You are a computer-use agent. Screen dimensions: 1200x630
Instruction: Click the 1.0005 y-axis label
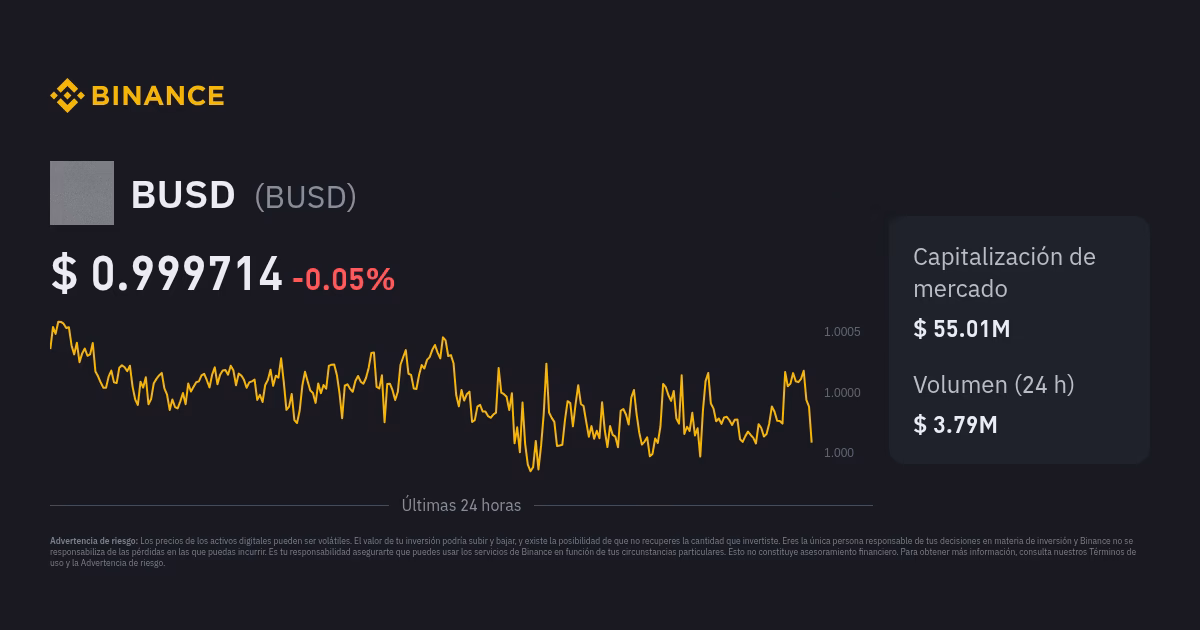coord(841,332)
